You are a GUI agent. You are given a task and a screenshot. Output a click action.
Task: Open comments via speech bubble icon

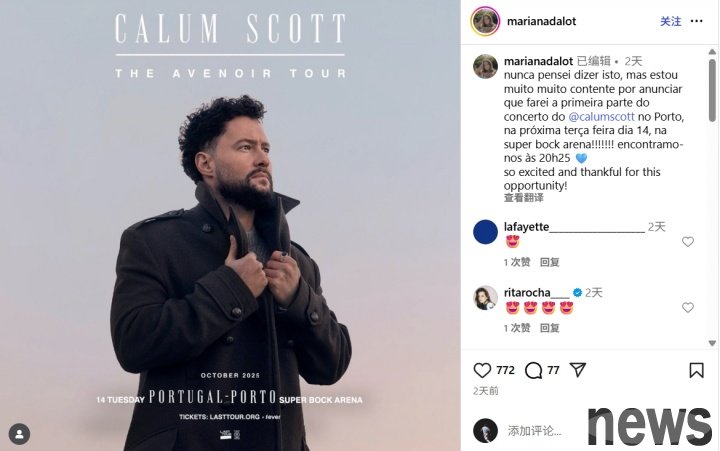tap(533, 370)
